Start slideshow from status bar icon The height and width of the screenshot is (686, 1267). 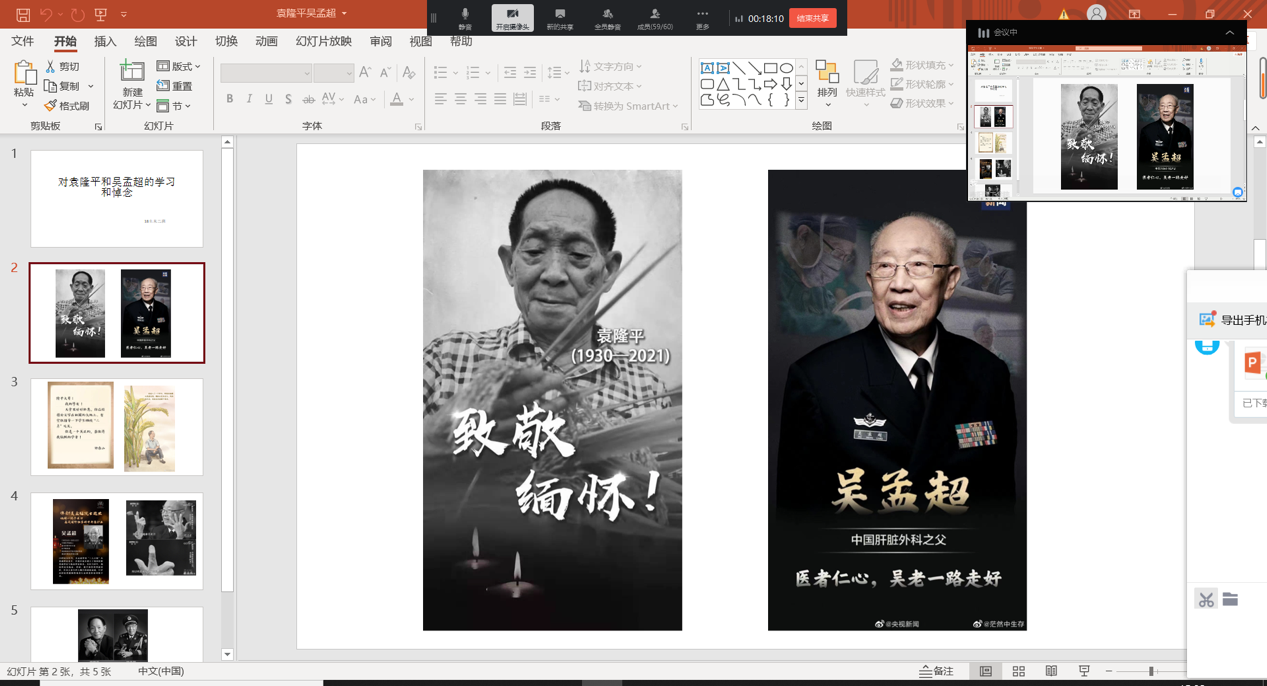[1084, 672]
